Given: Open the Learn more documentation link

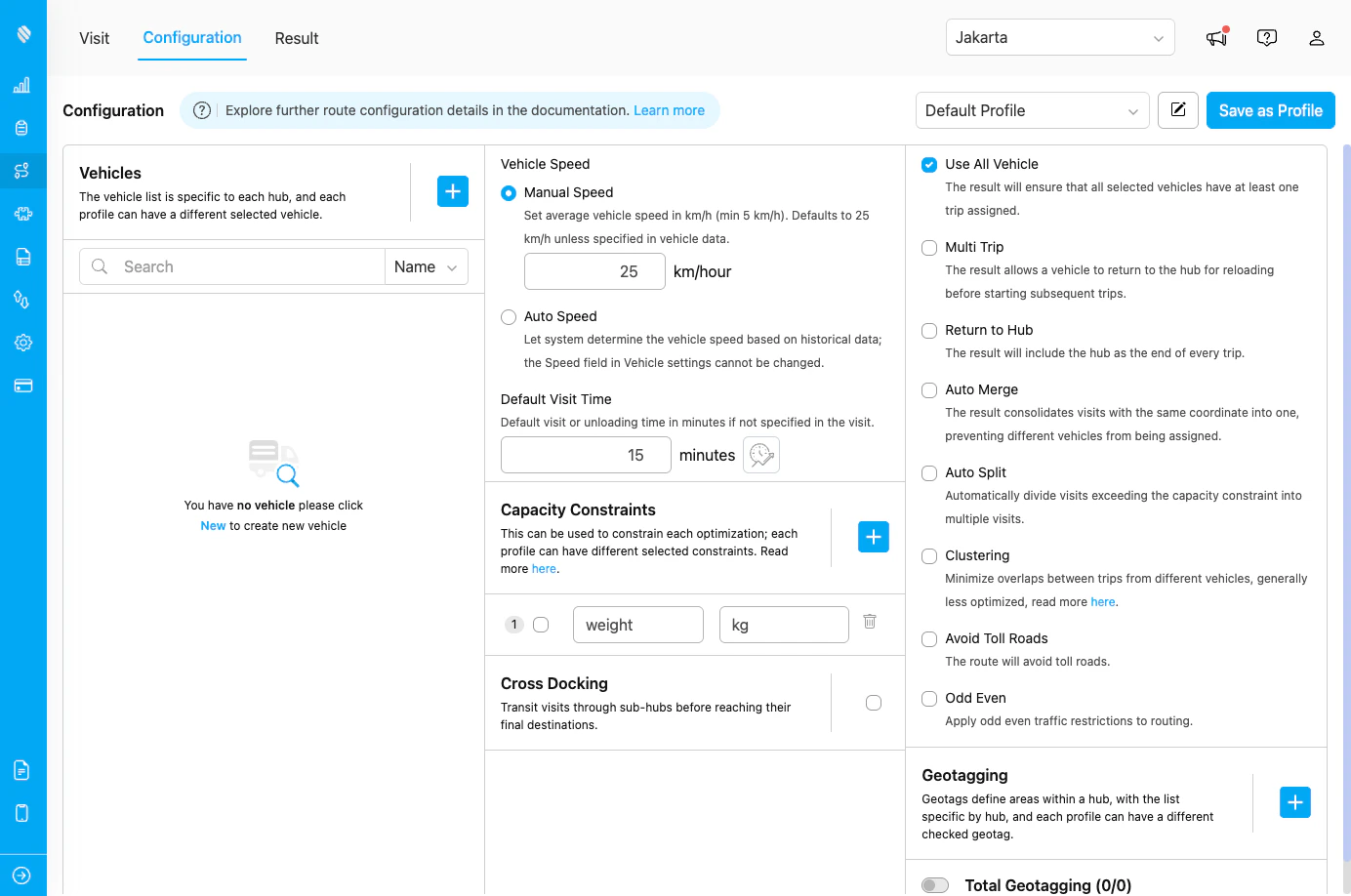Looking at the screenshot, I should [669, 110].
